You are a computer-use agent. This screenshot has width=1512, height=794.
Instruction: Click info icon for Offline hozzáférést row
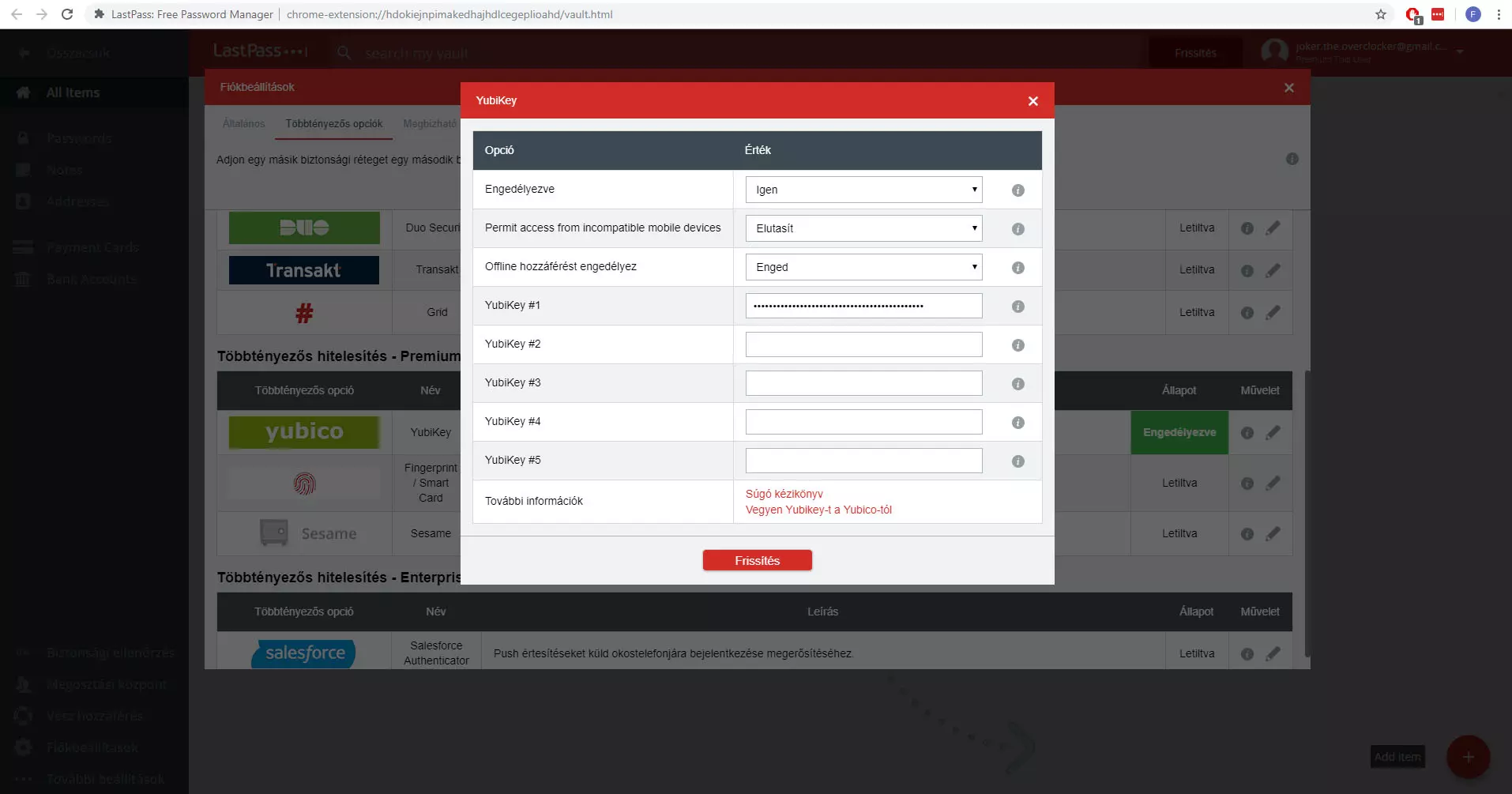coord(1017,268)
